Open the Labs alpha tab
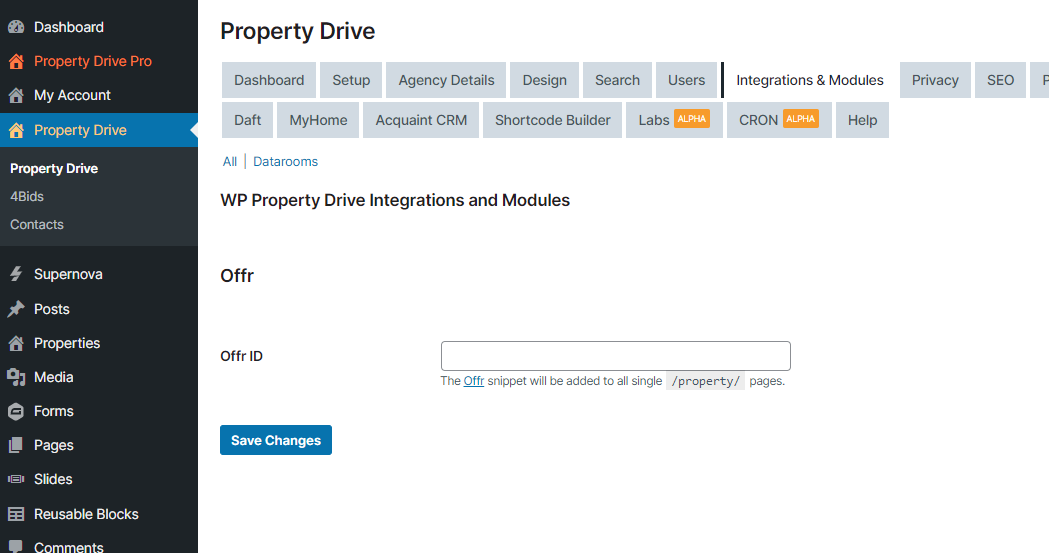The image size is (1049, 553). pyautogui.click(x=673, y=120)
